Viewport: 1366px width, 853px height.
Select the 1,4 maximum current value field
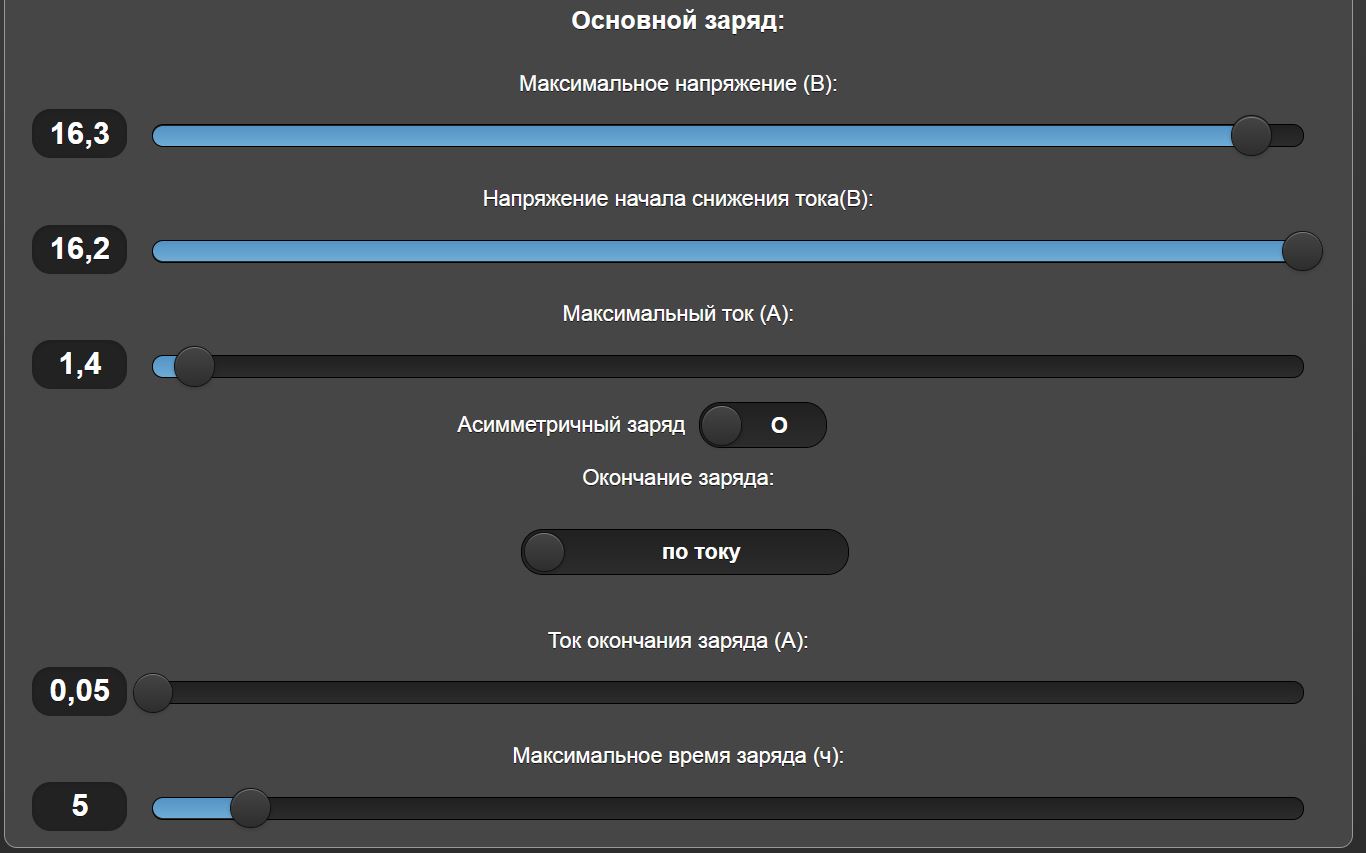[80, 364]
